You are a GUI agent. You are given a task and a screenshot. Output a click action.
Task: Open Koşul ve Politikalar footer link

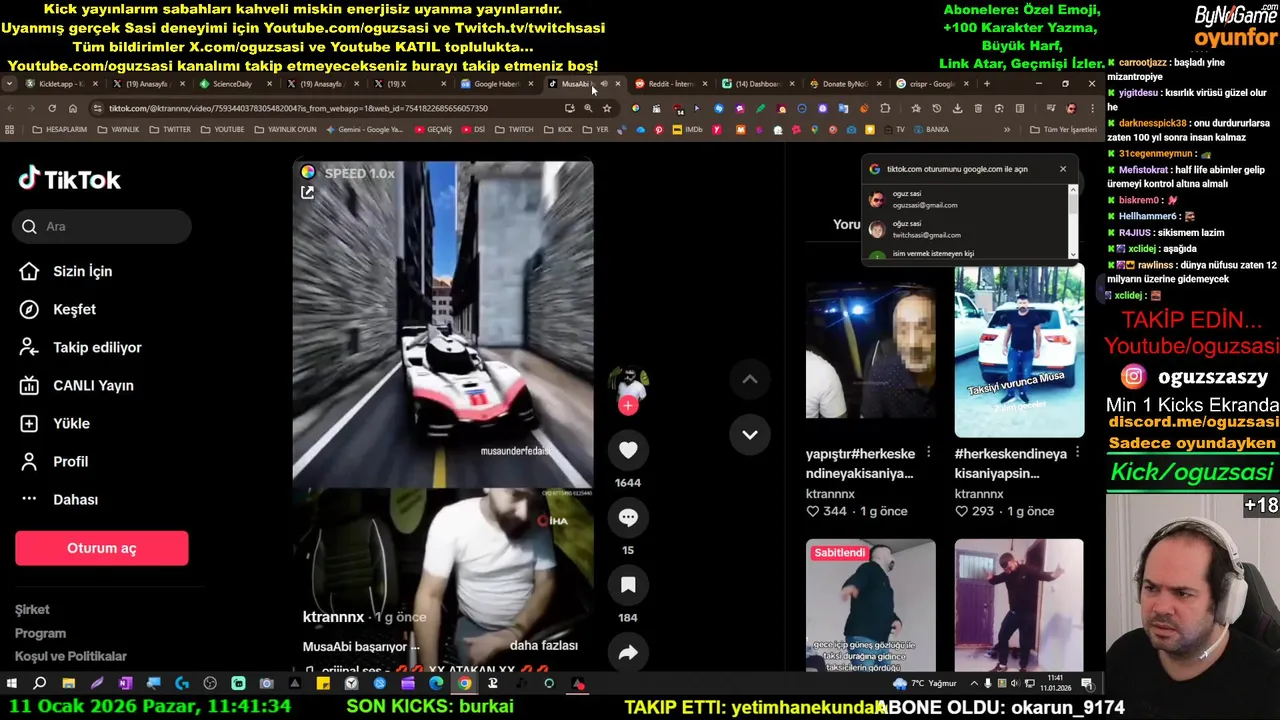[x=71, y=656]
